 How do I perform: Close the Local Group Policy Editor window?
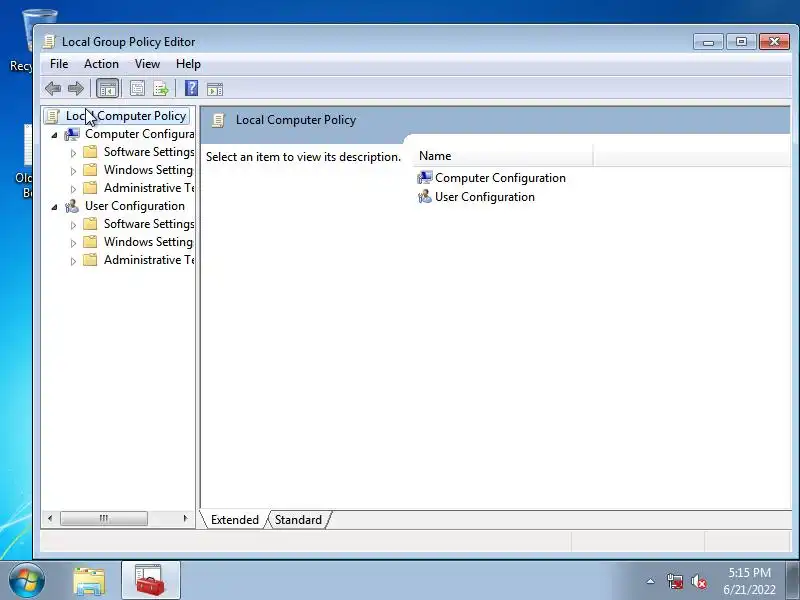point(774,42)
